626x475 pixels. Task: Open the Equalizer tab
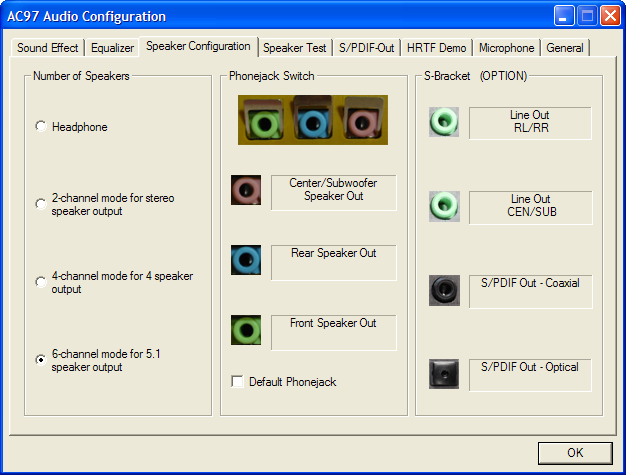112,48
